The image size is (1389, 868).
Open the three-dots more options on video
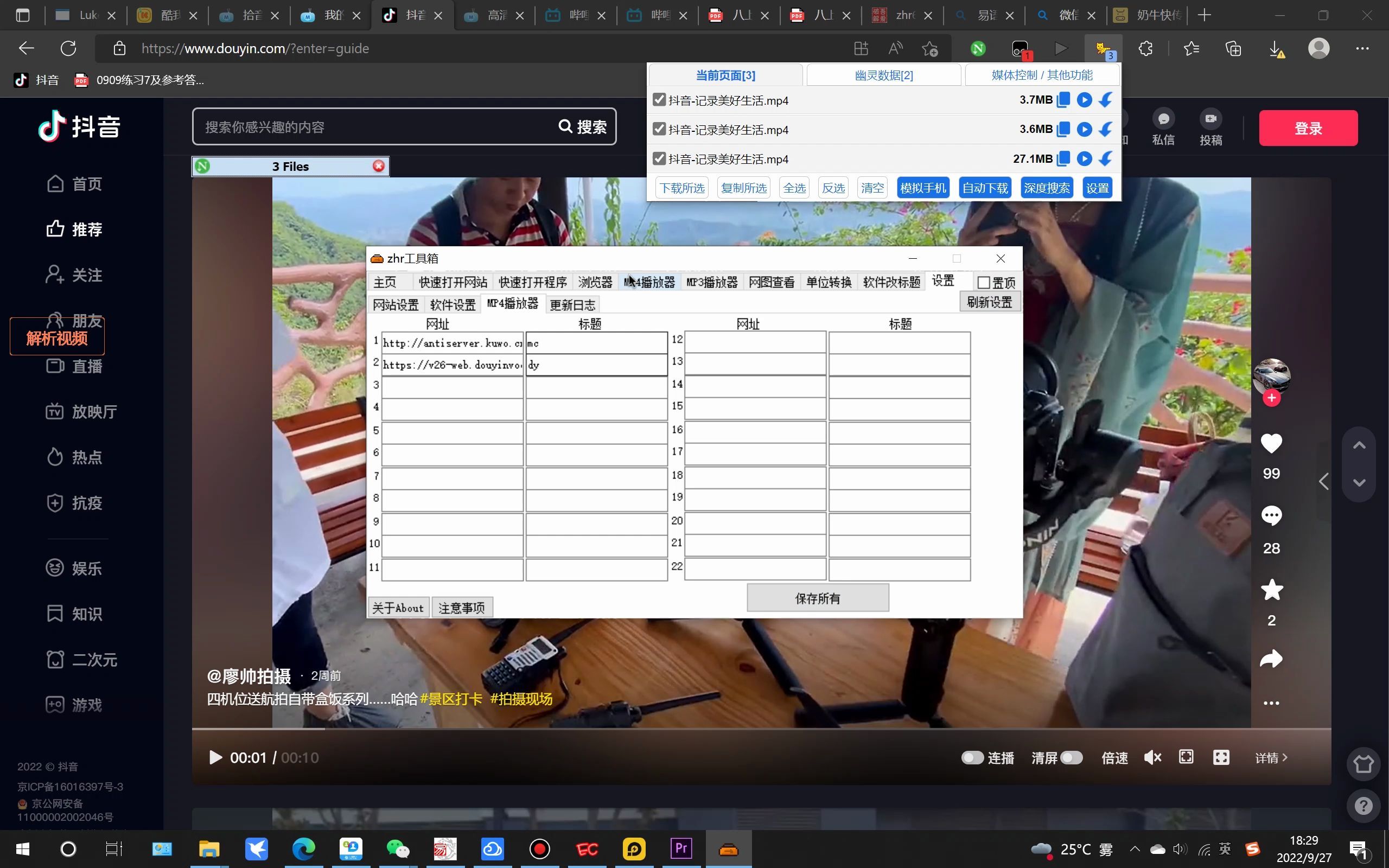1271,703
